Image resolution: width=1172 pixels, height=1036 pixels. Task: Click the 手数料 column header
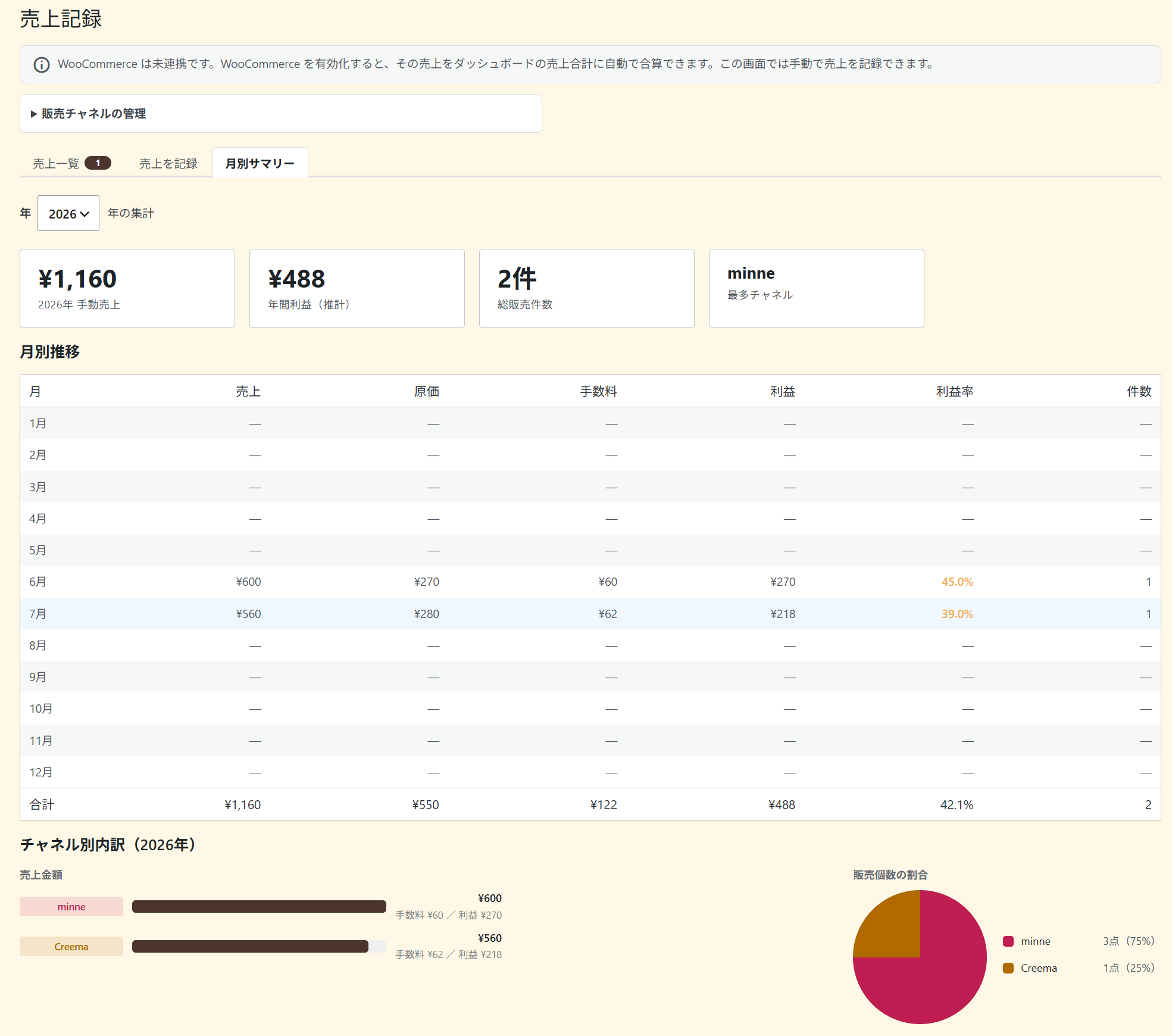(599, 391)
